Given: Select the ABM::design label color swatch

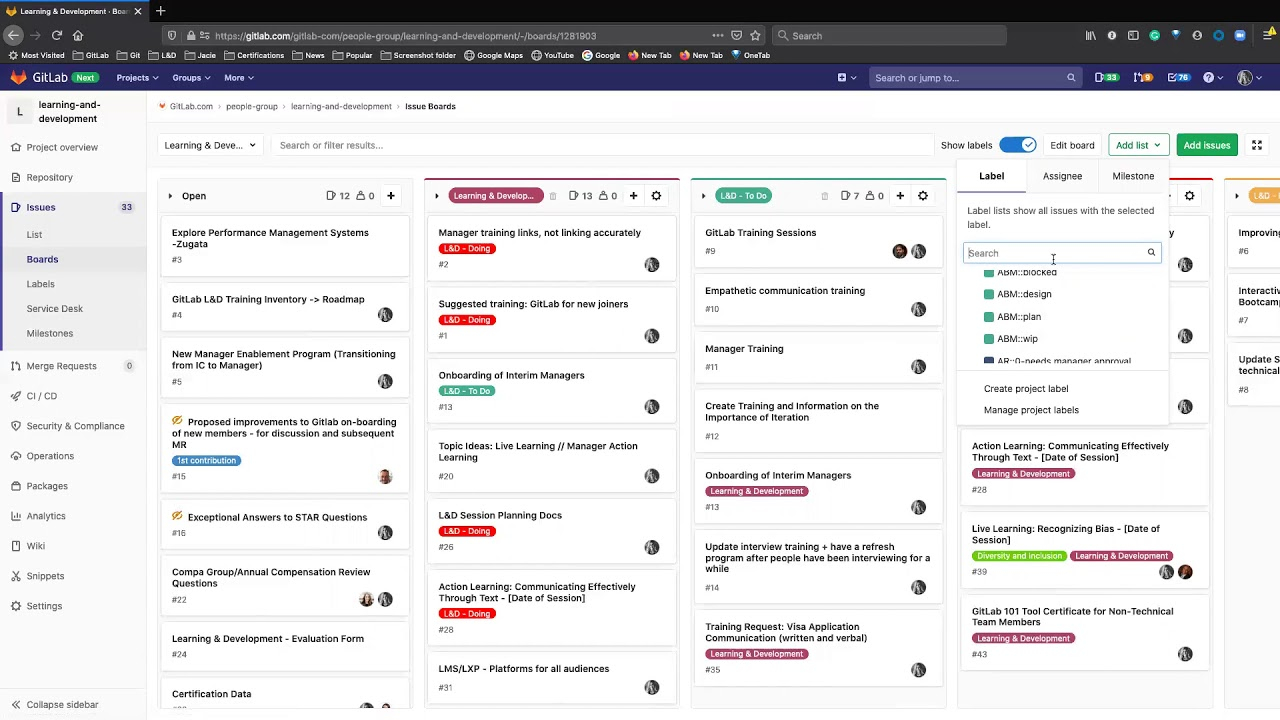Looking at the screenshot, I should [x=989, y=294].
